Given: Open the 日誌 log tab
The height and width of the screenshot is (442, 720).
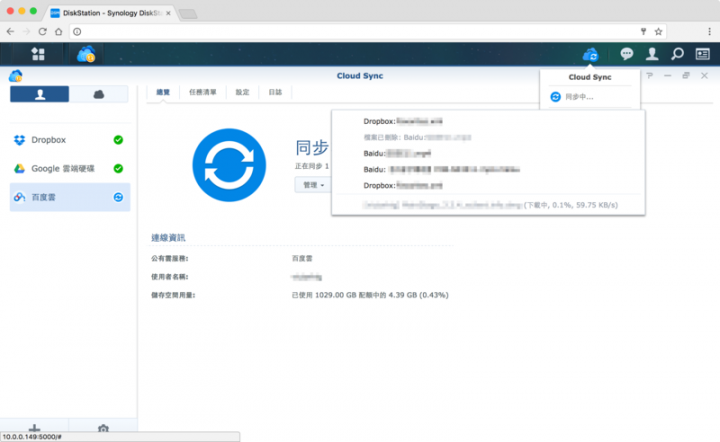Looking at the screenshot, I should (275, 92).
